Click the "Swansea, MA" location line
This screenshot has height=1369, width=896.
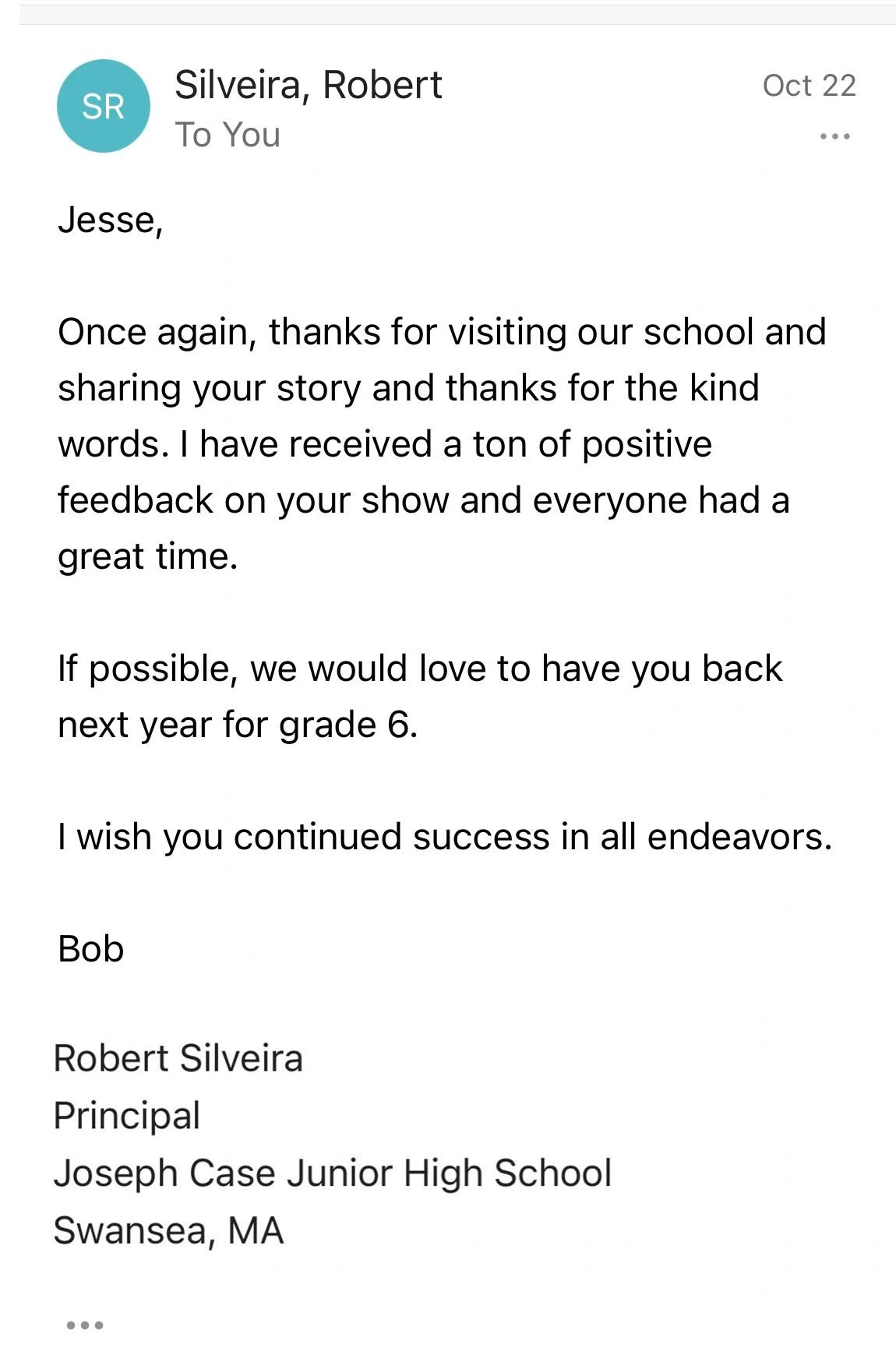pos(168,1231)
